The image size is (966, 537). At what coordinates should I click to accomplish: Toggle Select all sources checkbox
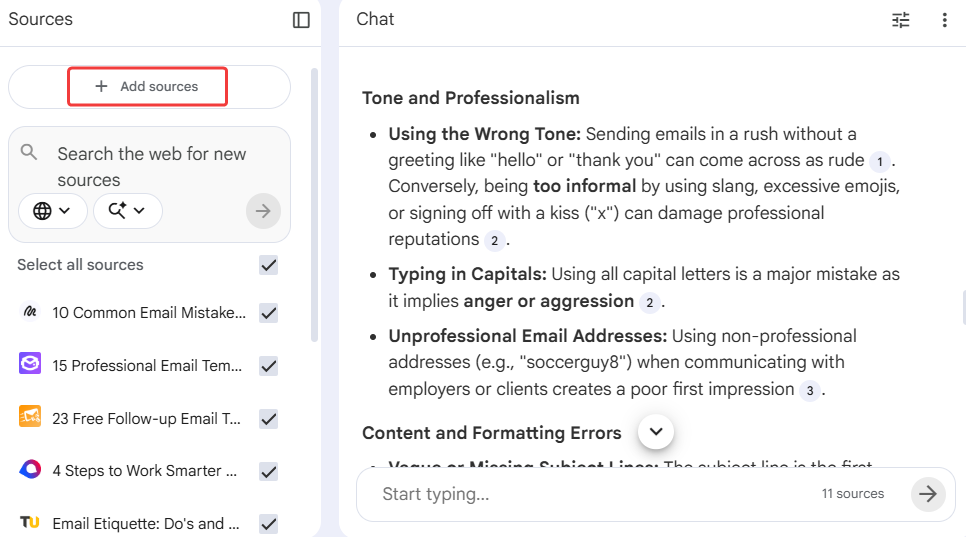click(x=268, y=265)
